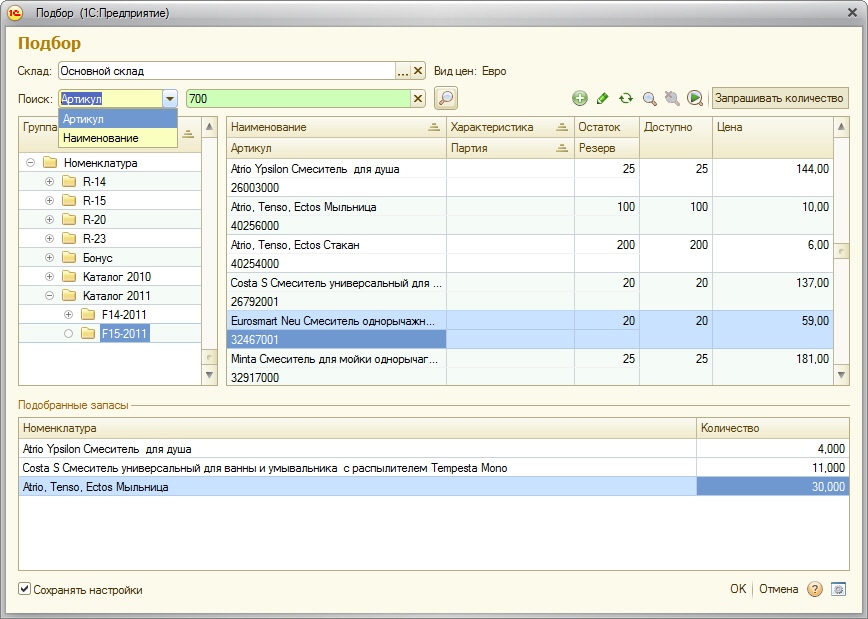Click the green play arrow toolbar icon

pyautogui.click(x=695, y=98)
